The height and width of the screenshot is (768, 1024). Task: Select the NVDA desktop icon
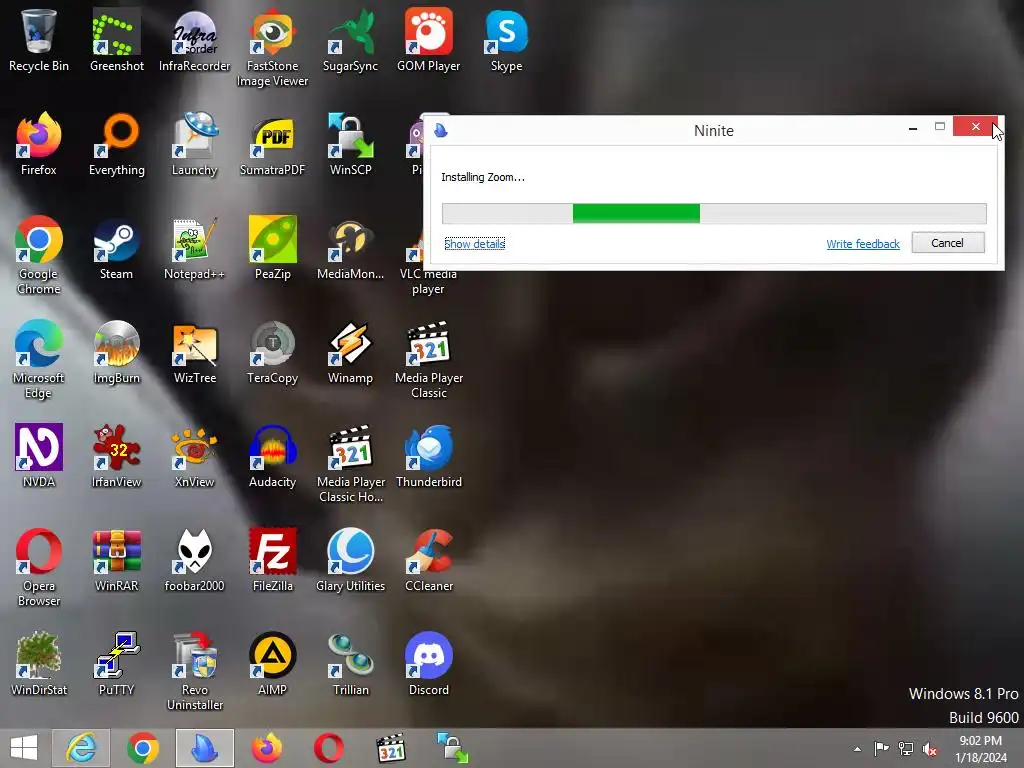pos(39,456)
